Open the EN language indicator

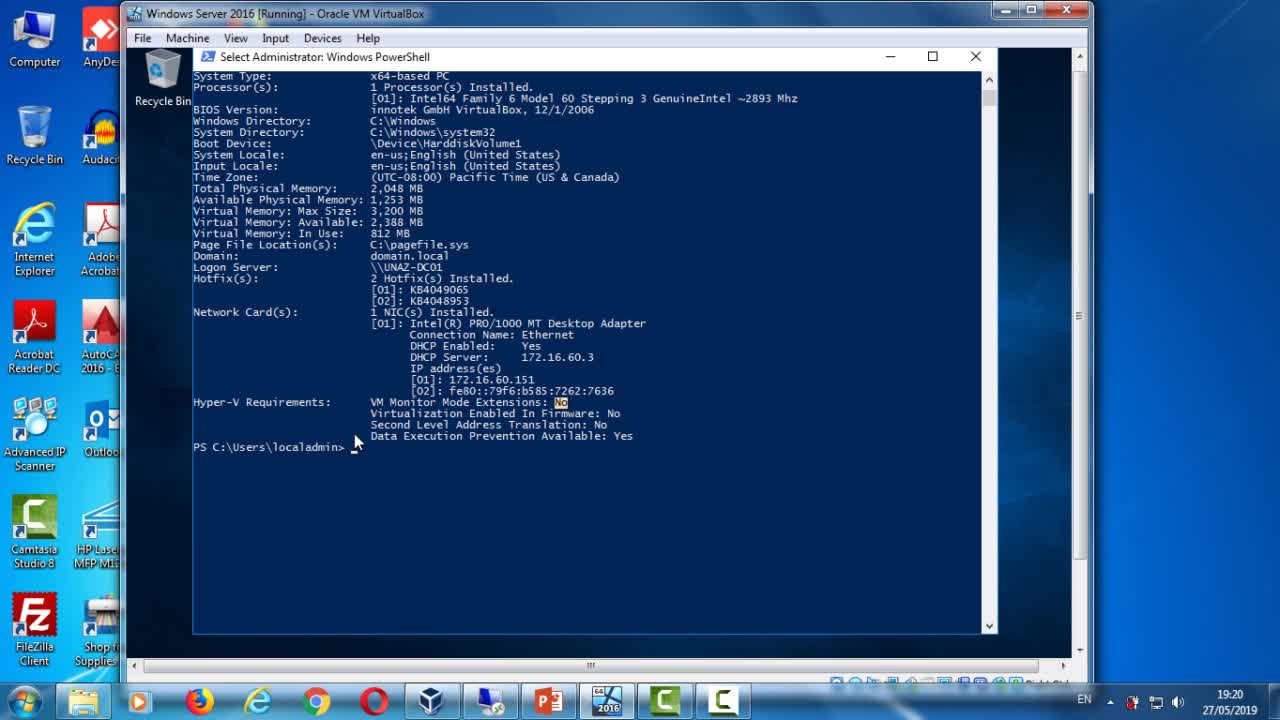tap(1084, 700)
